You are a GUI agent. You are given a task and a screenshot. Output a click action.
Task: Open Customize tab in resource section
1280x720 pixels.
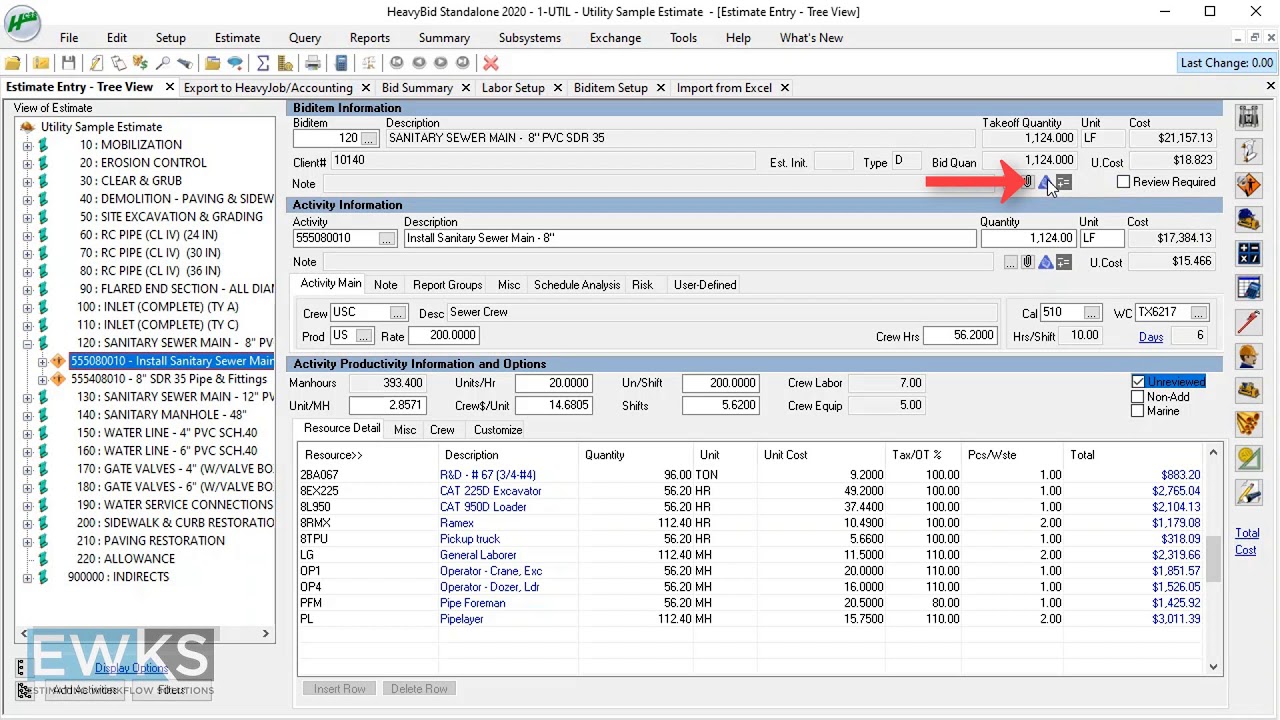(x=498, y=430)
